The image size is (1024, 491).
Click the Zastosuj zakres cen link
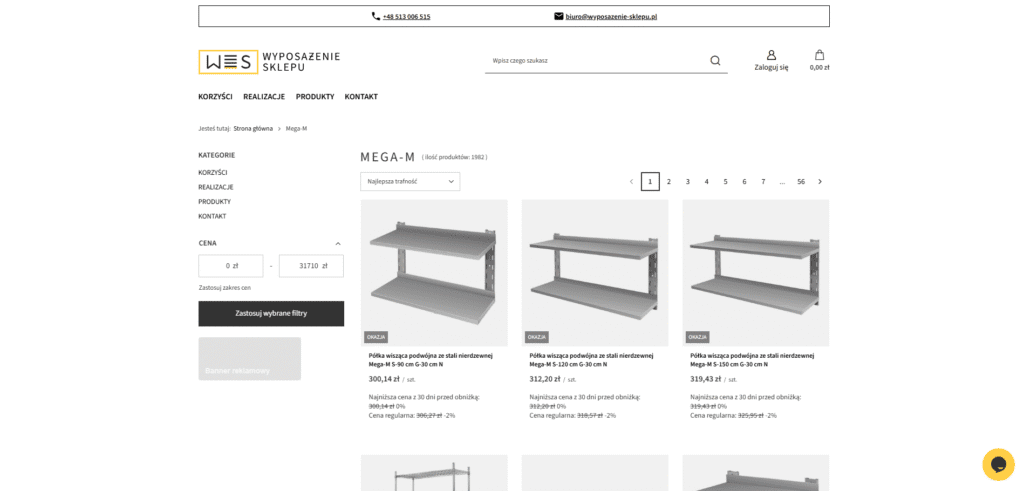pos(225,287)
